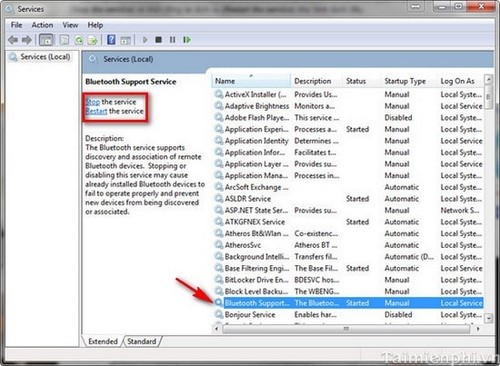Select the gear icon of Bonjour Service
The image size is (500, 366).
coord(219,314)
